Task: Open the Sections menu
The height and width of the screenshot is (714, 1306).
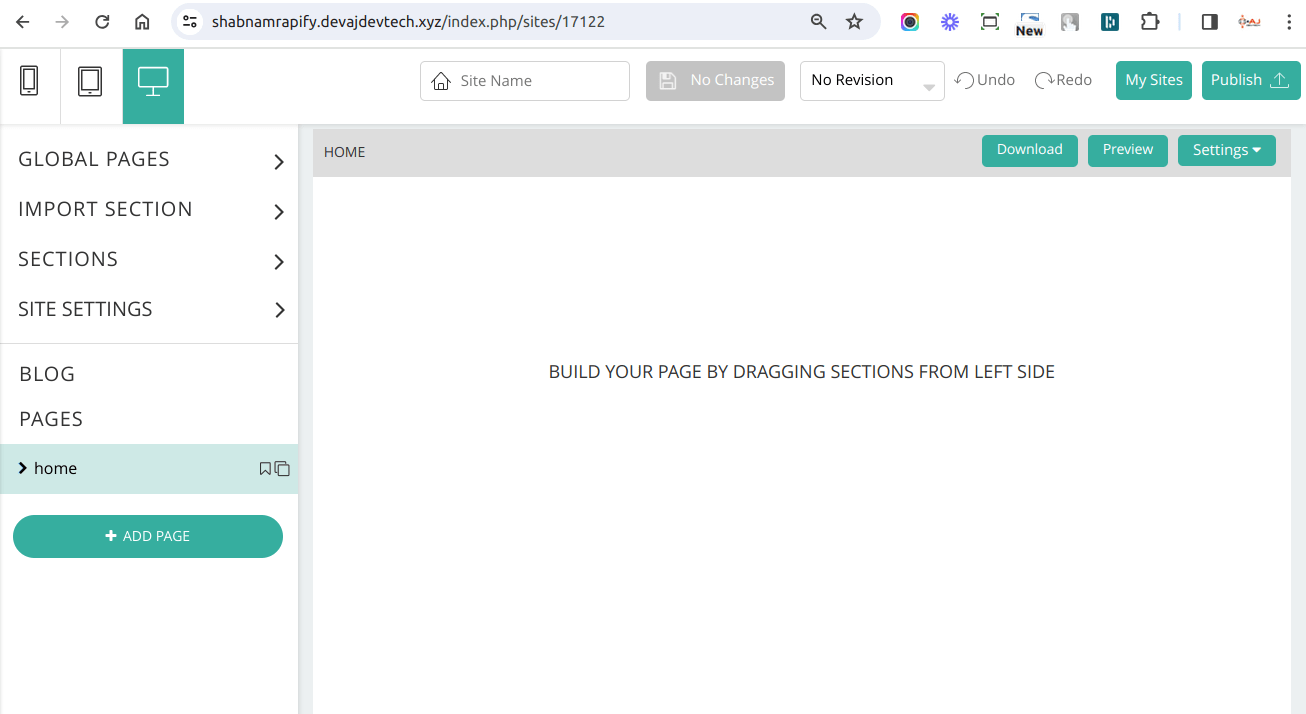Action: (x=150, y=260)
